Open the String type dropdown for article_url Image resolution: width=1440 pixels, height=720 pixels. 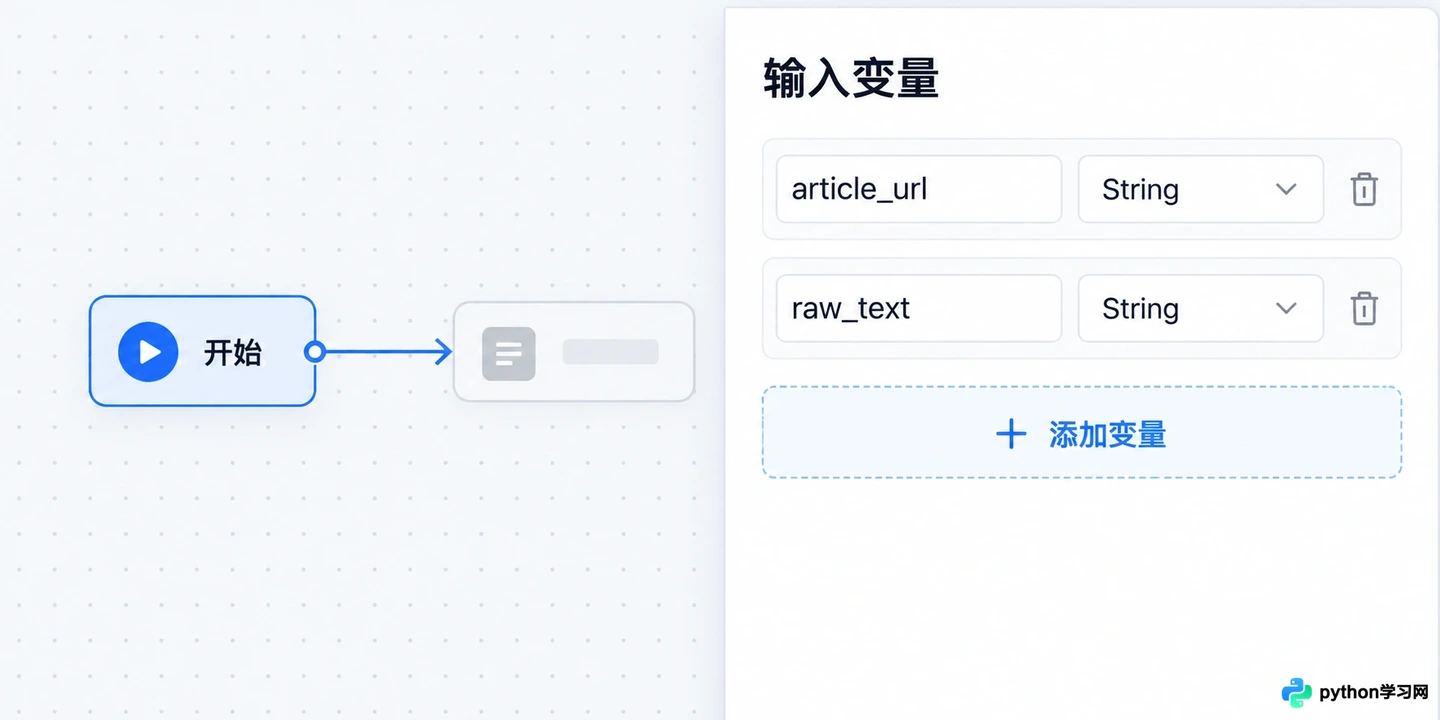[1200, 189]
